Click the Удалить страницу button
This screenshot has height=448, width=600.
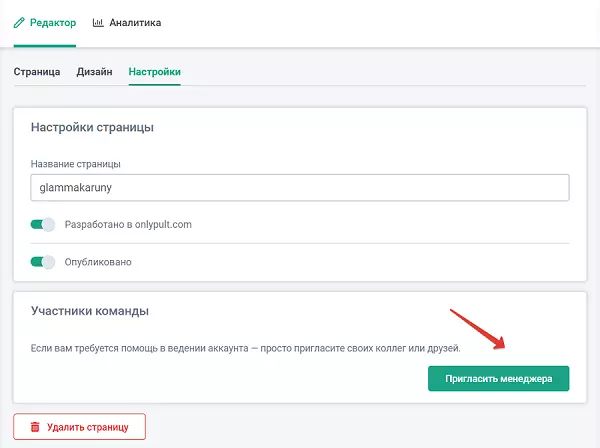(79, 427)
